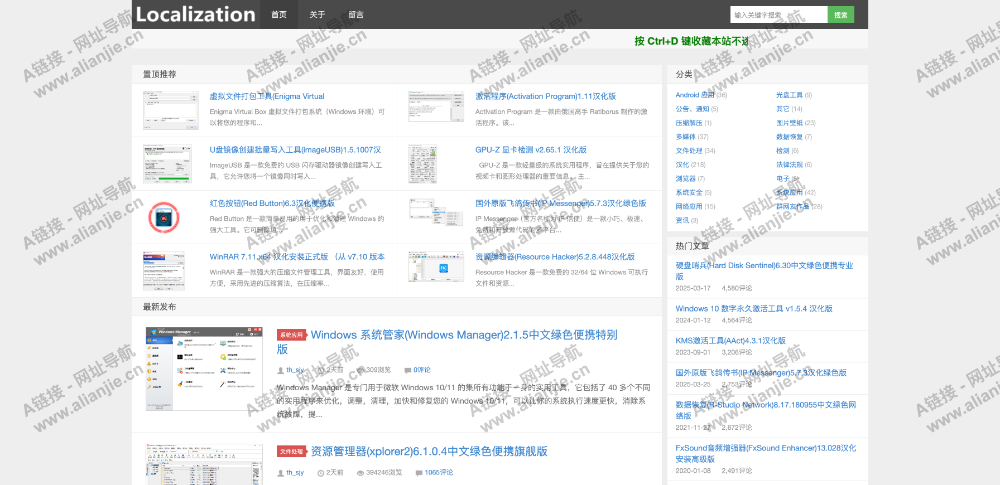Open the 汉化 (218) category

[682, 165]
